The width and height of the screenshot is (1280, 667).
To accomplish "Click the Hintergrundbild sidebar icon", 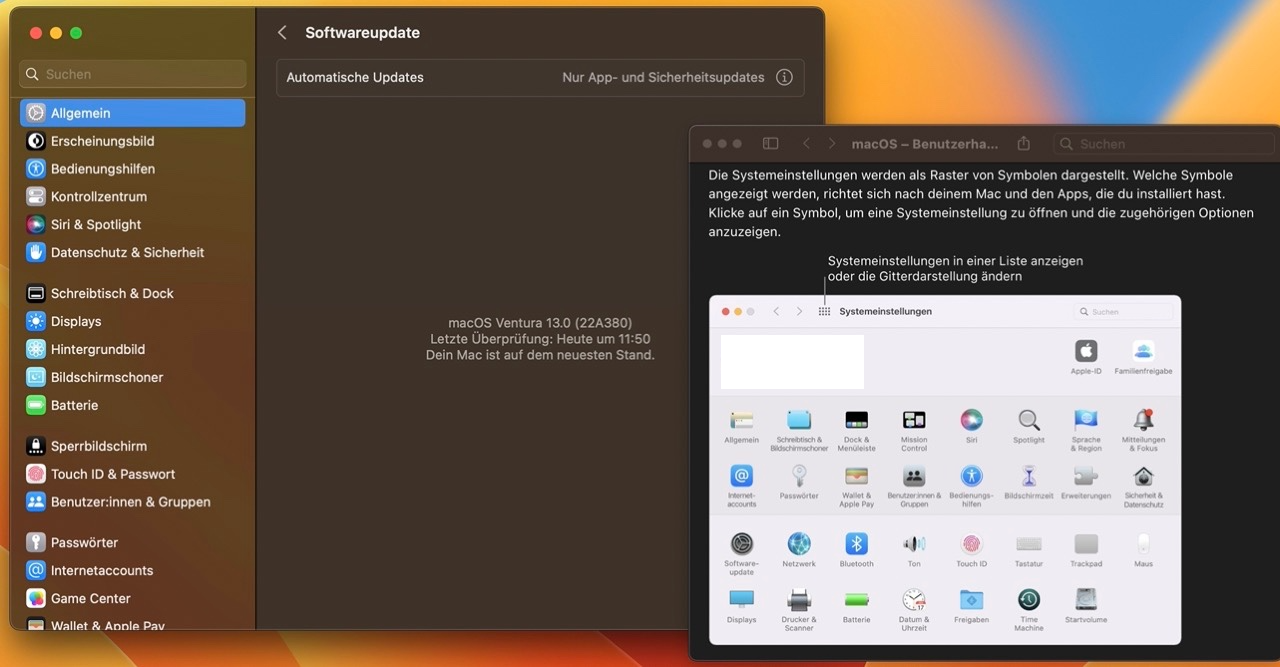I will (x=36, y=350).
